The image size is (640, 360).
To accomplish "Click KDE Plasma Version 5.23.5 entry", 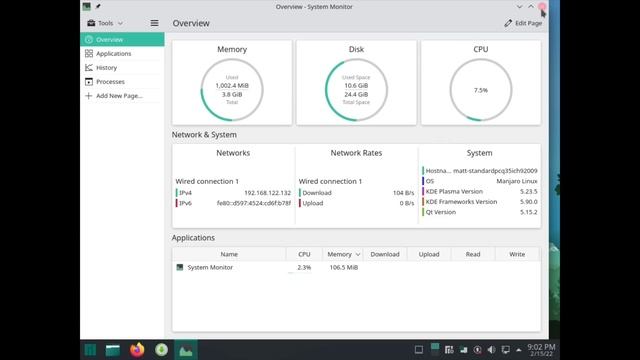I will (x=480, y=191).
